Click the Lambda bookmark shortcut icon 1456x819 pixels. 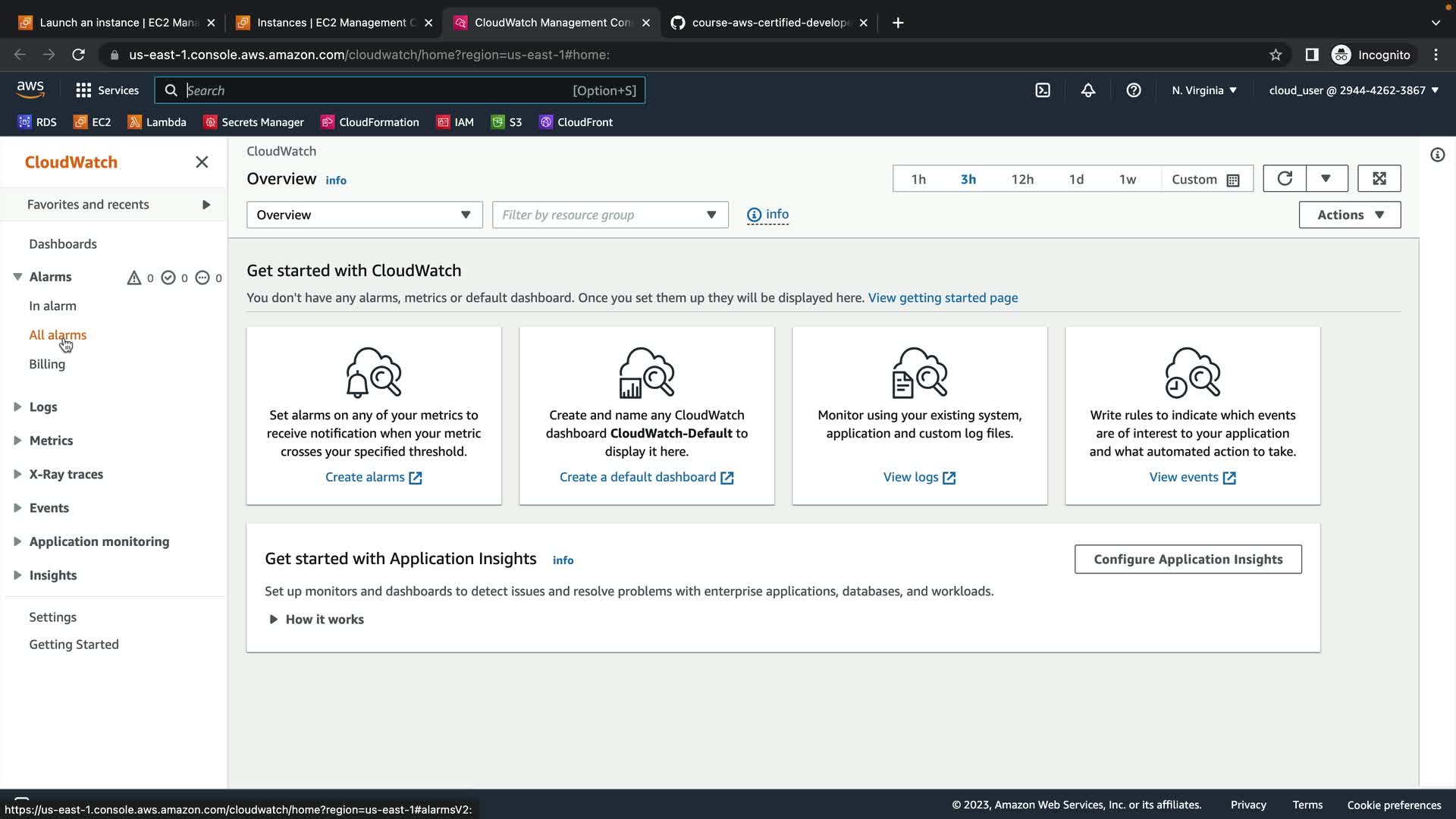[x=134, y=122]
